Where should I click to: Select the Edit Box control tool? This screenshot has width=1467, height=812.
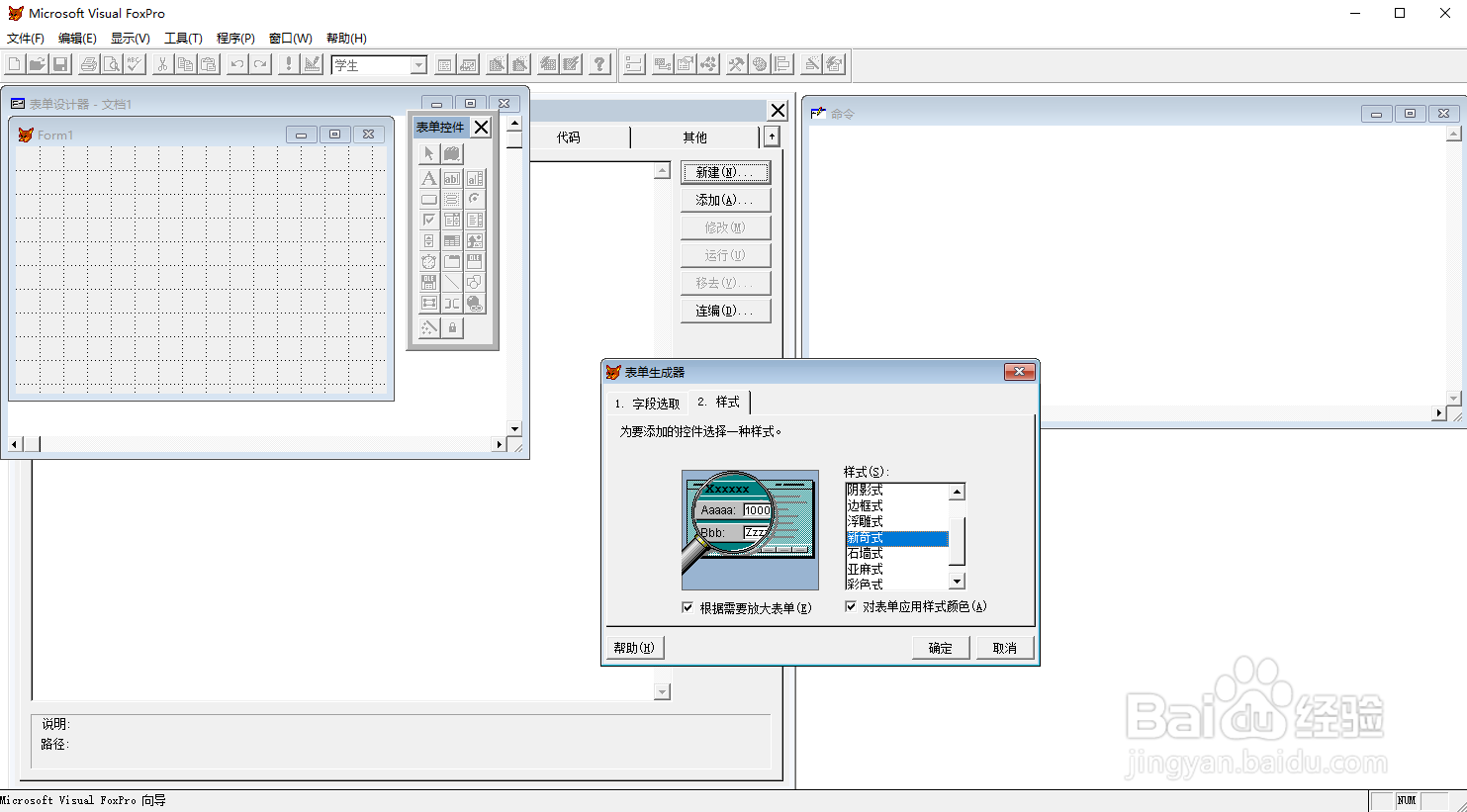pyautogui.click(x=475, y=178)
